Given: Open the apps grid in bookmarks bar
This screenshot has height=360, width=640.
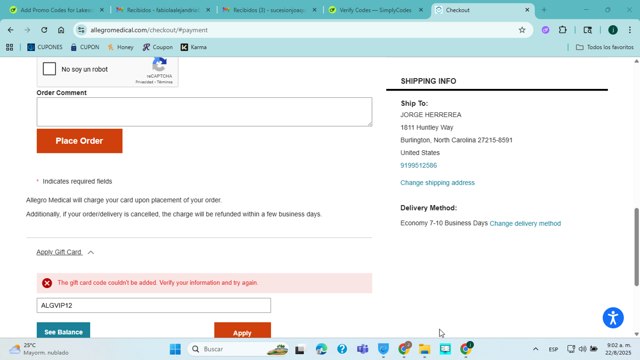Looking at the screenshot, I should coord(9,47).
